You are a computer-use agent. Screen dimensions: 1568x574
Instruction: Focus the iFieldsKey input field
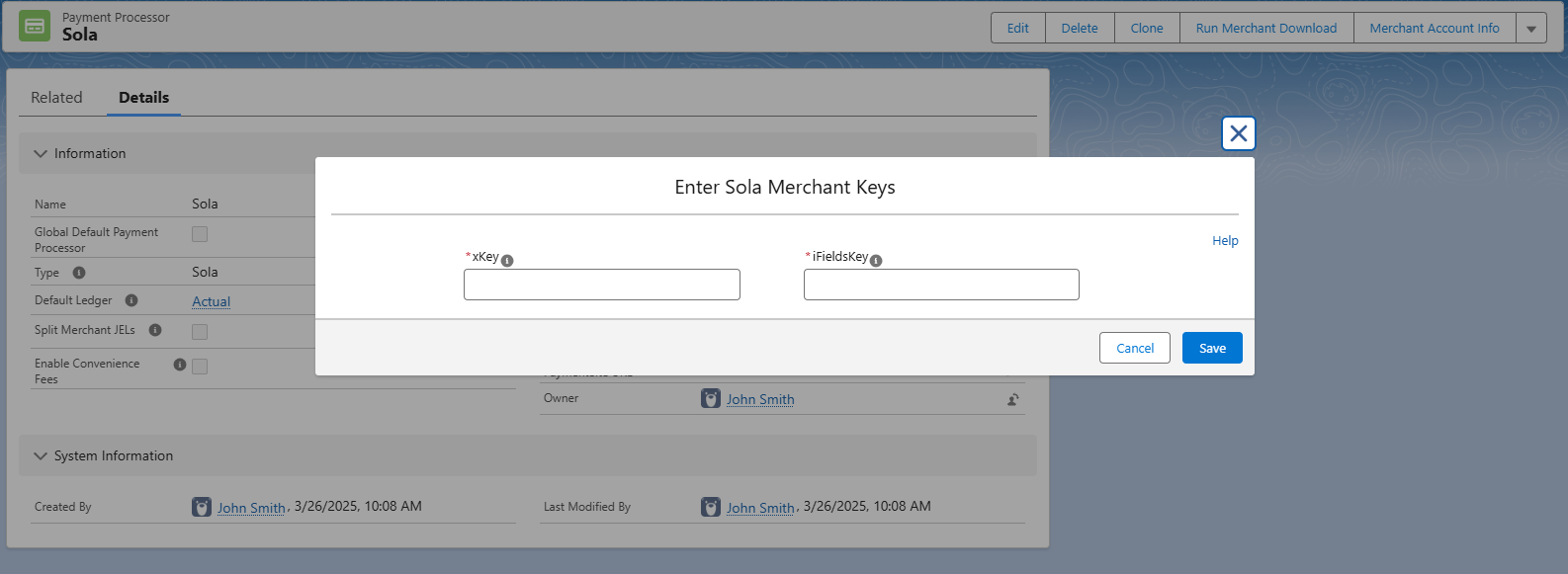pos(941,285)
